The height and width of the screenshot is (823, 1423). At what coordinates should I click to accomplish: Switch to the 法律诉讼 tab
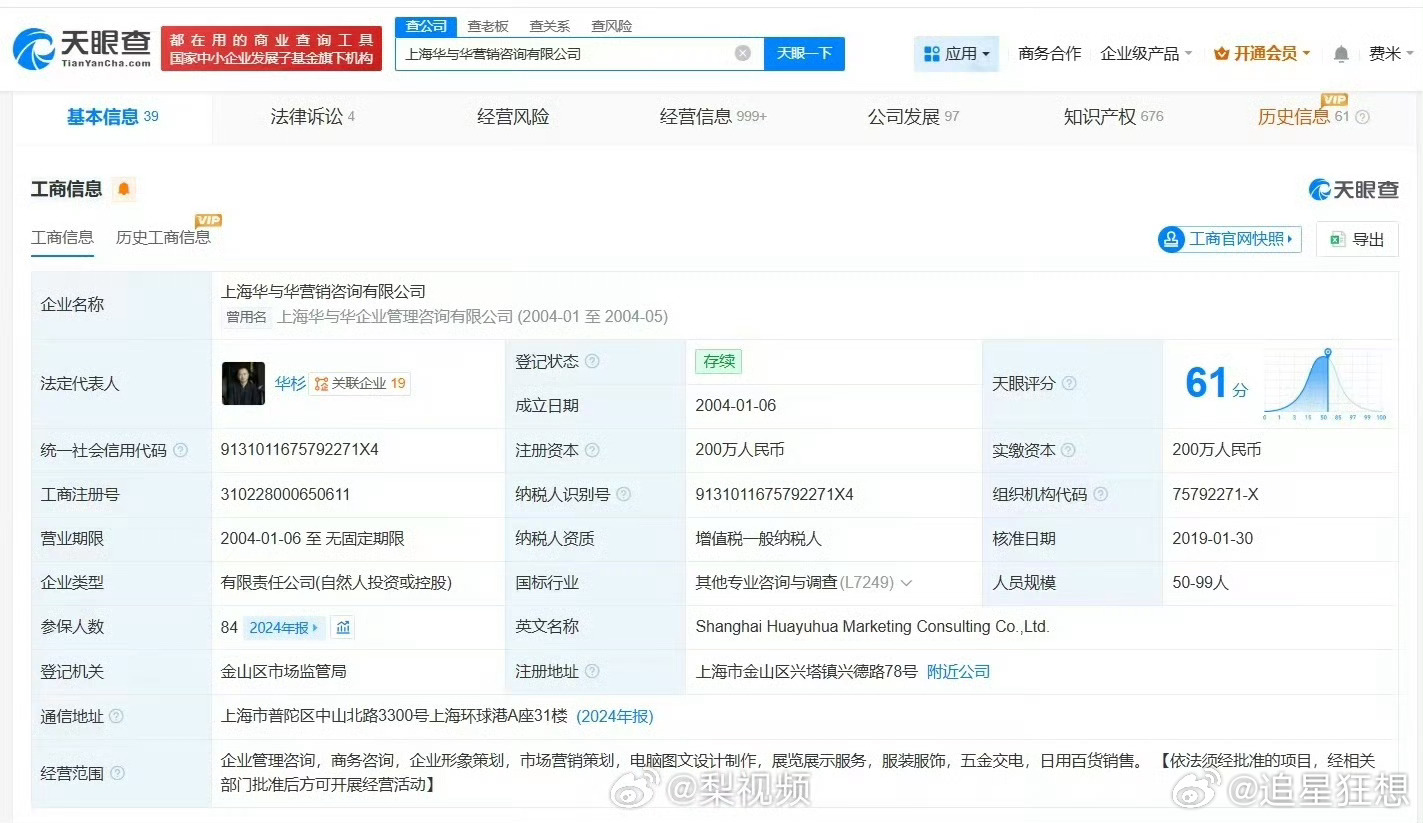click(305, 116)
